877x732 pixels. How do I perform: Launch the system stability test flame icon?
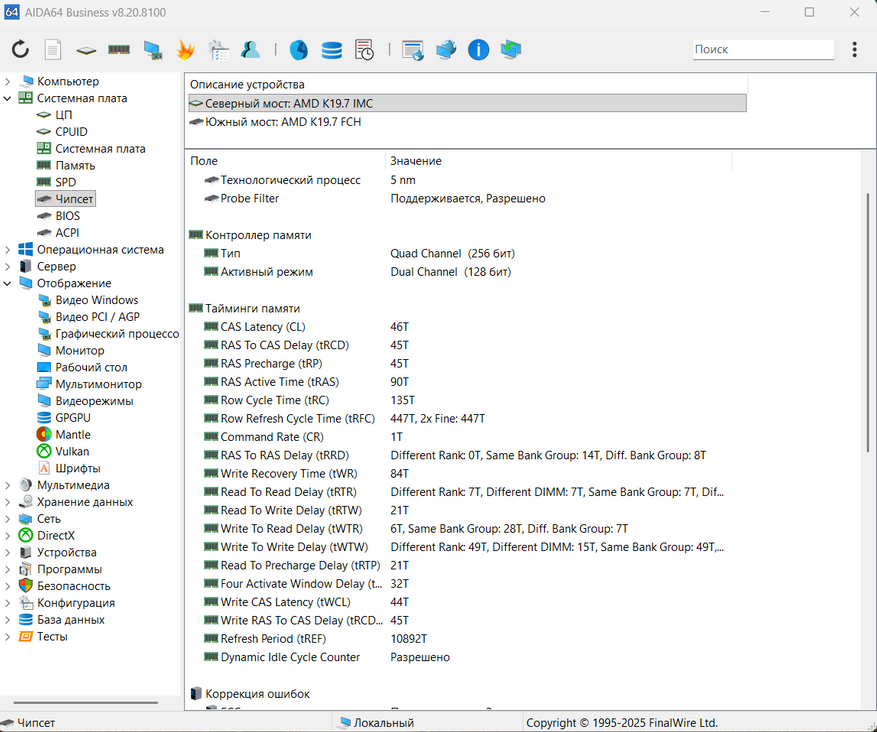tap(185, 49)
